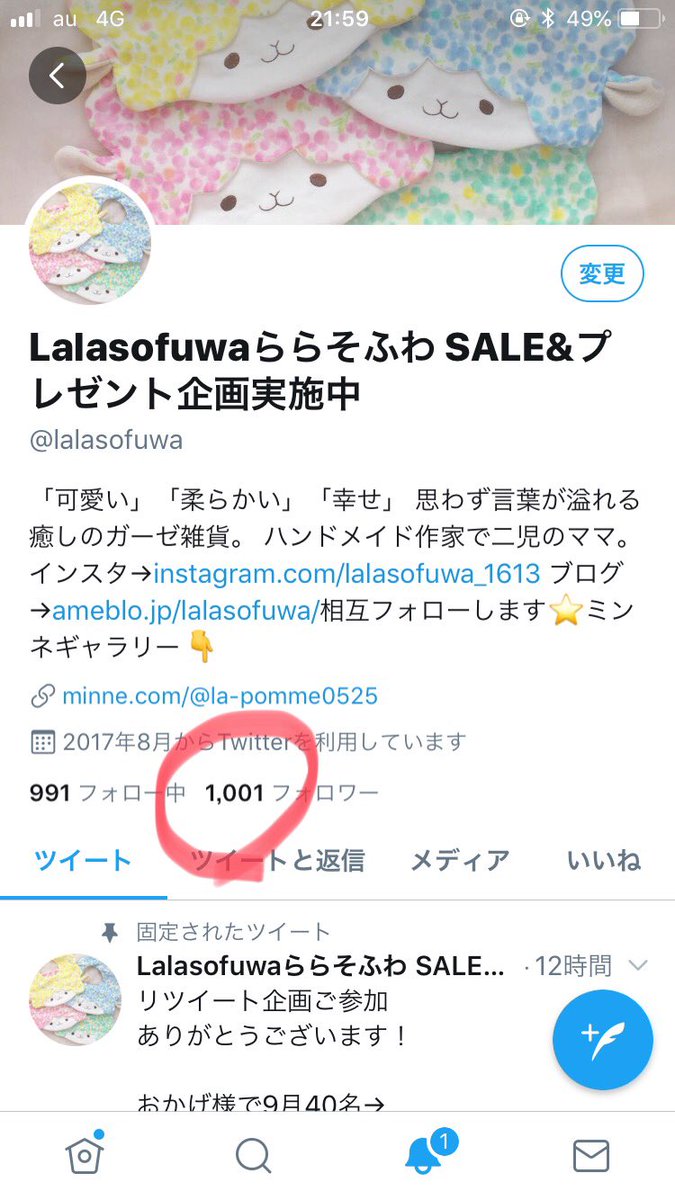Select the いいね tab

coord(603,860)
